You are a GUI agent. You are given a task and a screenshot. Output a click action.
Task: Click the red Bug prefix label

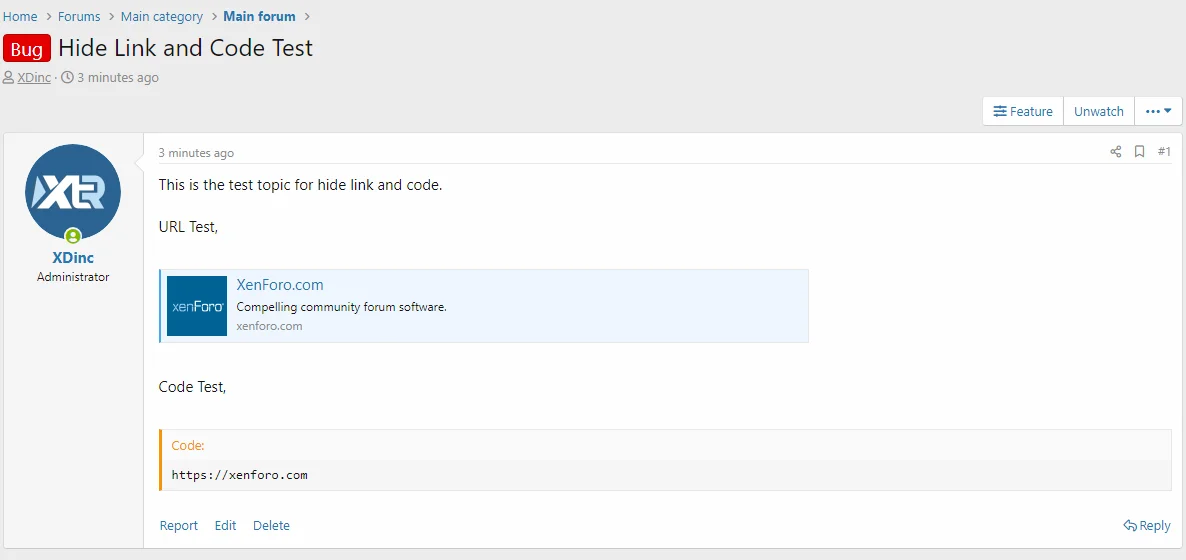coord(27,49)
